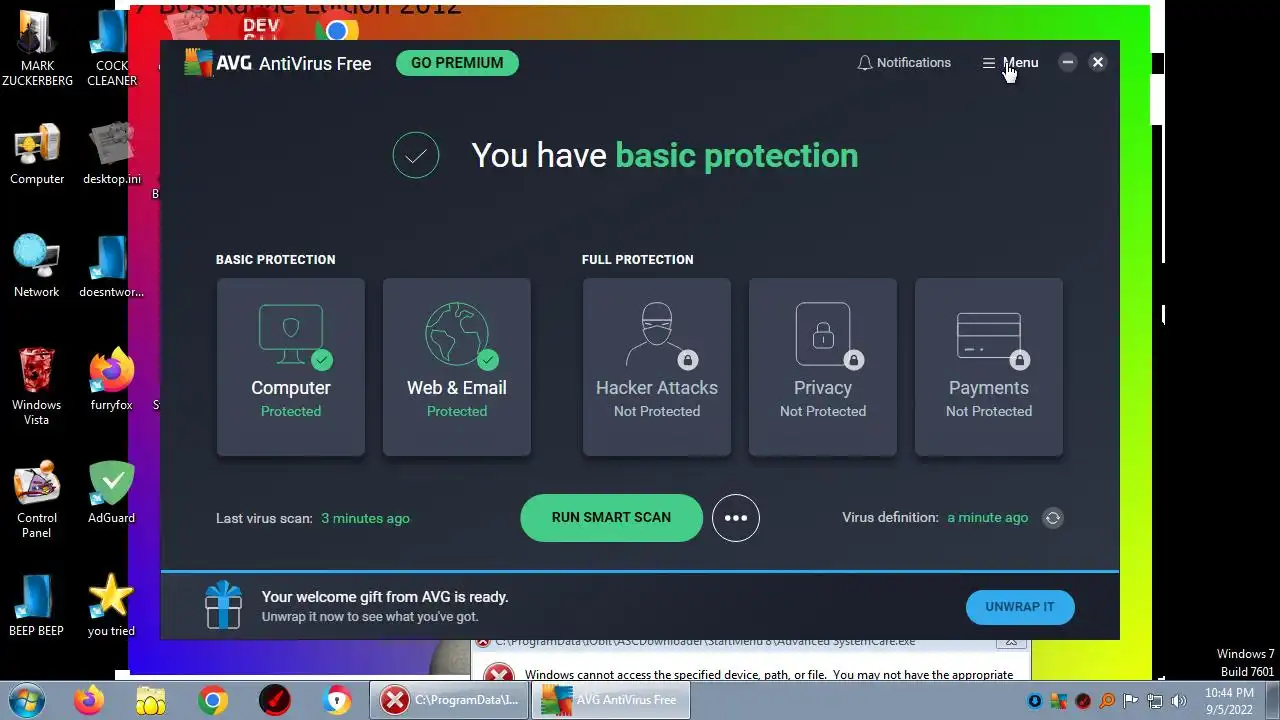
Task: Open the locked Payments tile
Action: 989,367
